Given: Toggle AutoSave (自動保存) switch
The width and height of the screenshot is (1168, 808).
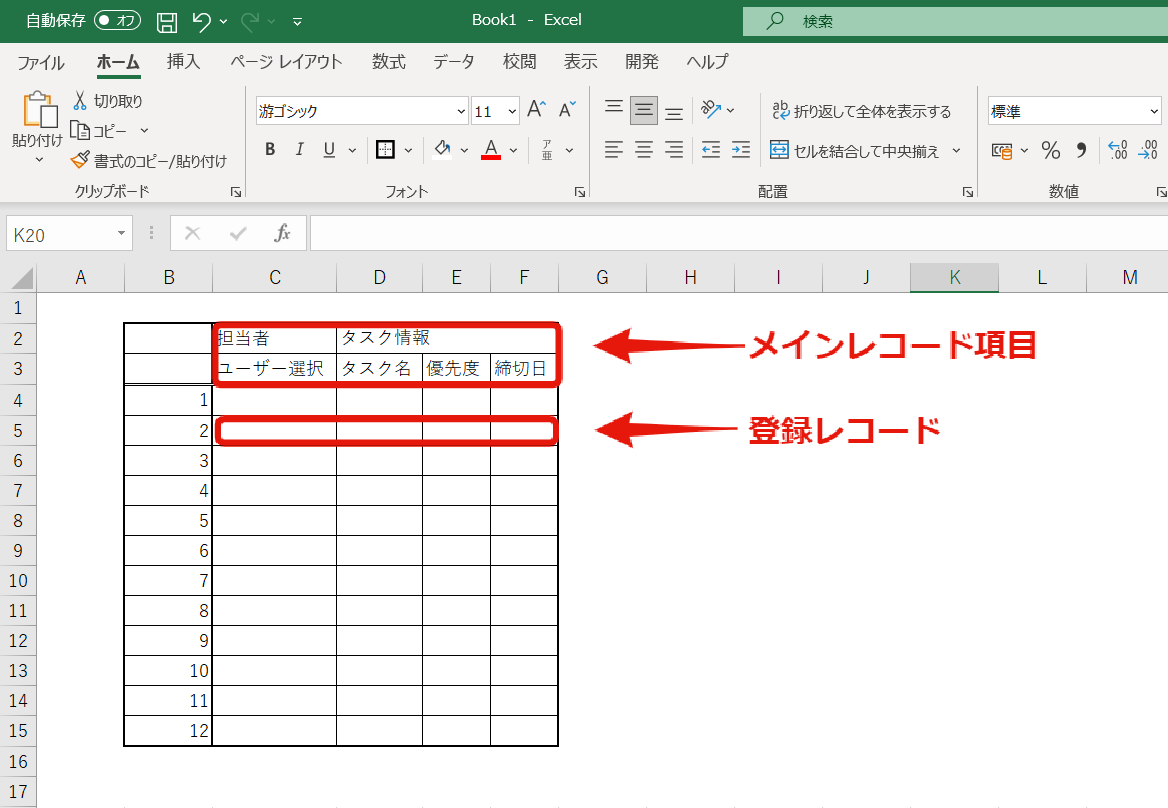Looking at the screenshot, I should click(118, 21).
